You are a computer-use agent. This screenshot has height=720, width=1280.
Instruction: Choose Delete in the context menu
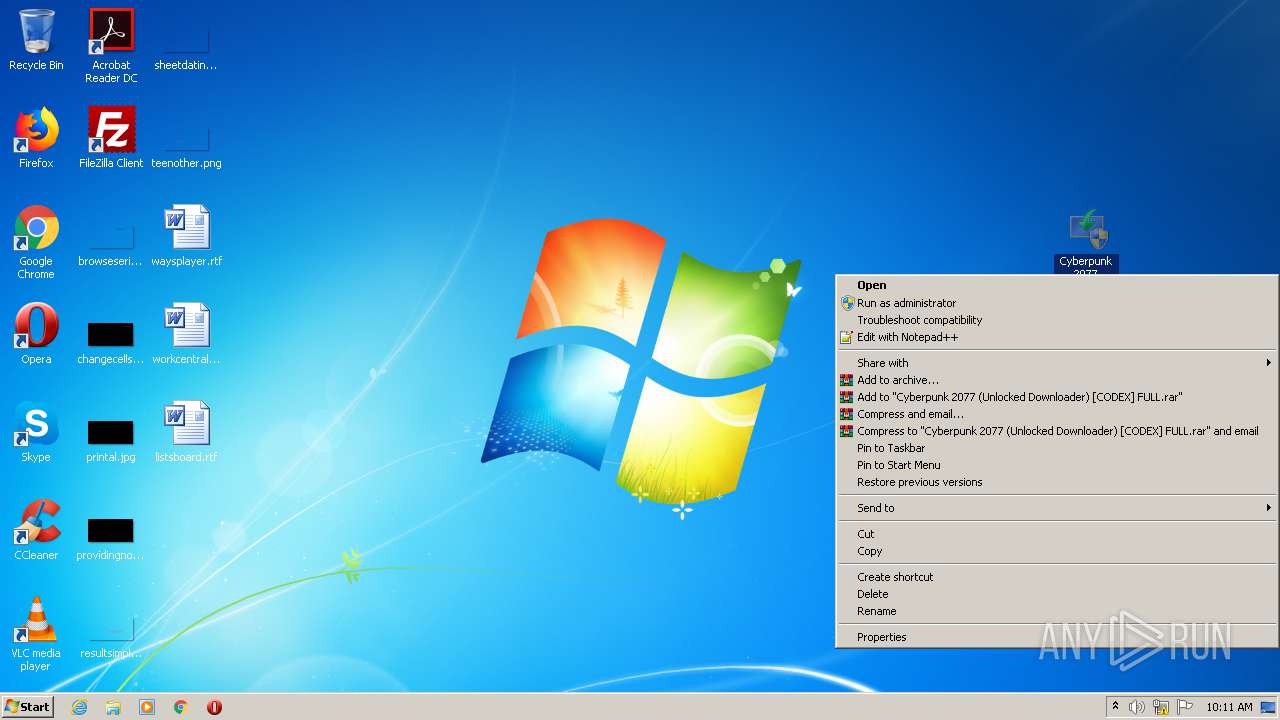click(x=1057, y=594)
